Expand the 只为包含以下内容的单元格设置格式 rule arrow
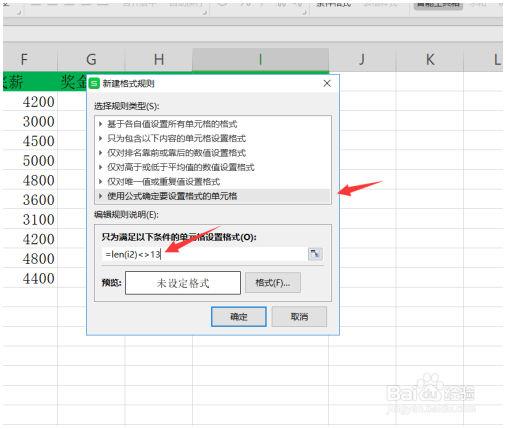Image resolution: width=506 pixels, height=429 pixels. click(x=101, y=138)
